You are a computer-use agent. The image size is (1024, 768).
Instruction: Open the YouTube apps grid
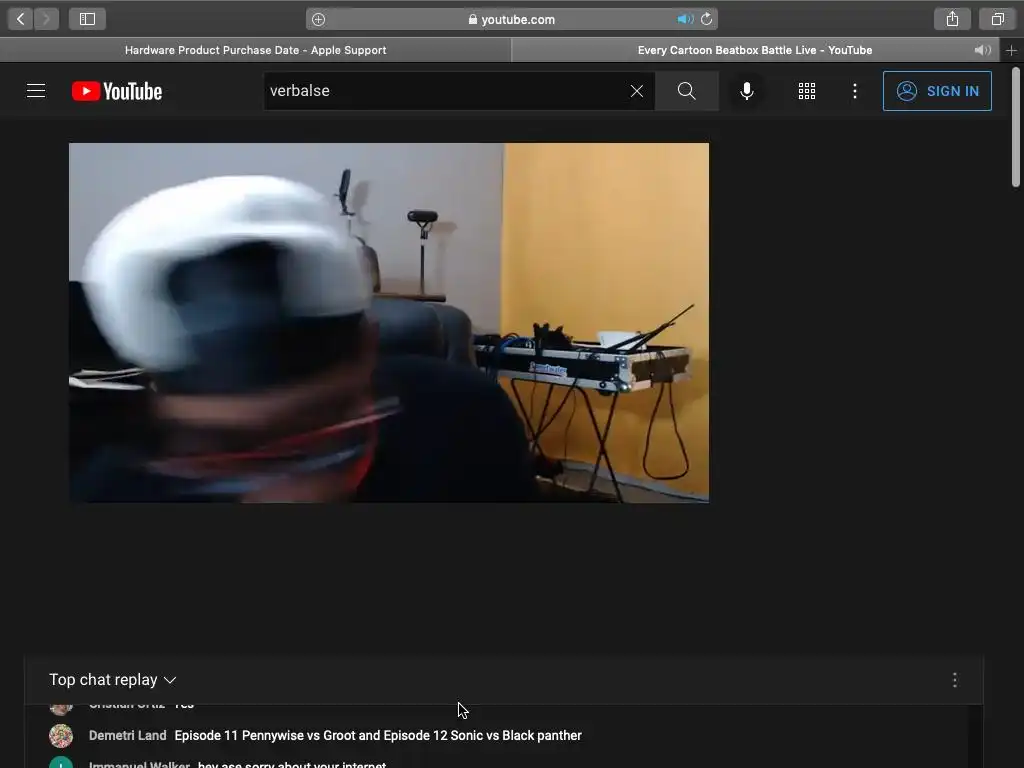[807, 91]
